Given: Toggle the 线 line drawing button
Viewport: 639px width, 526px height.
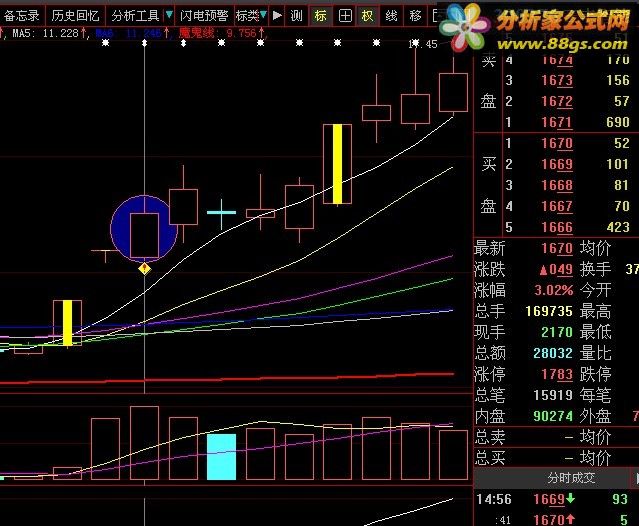Looking at the screenshot, I should 391,15.
